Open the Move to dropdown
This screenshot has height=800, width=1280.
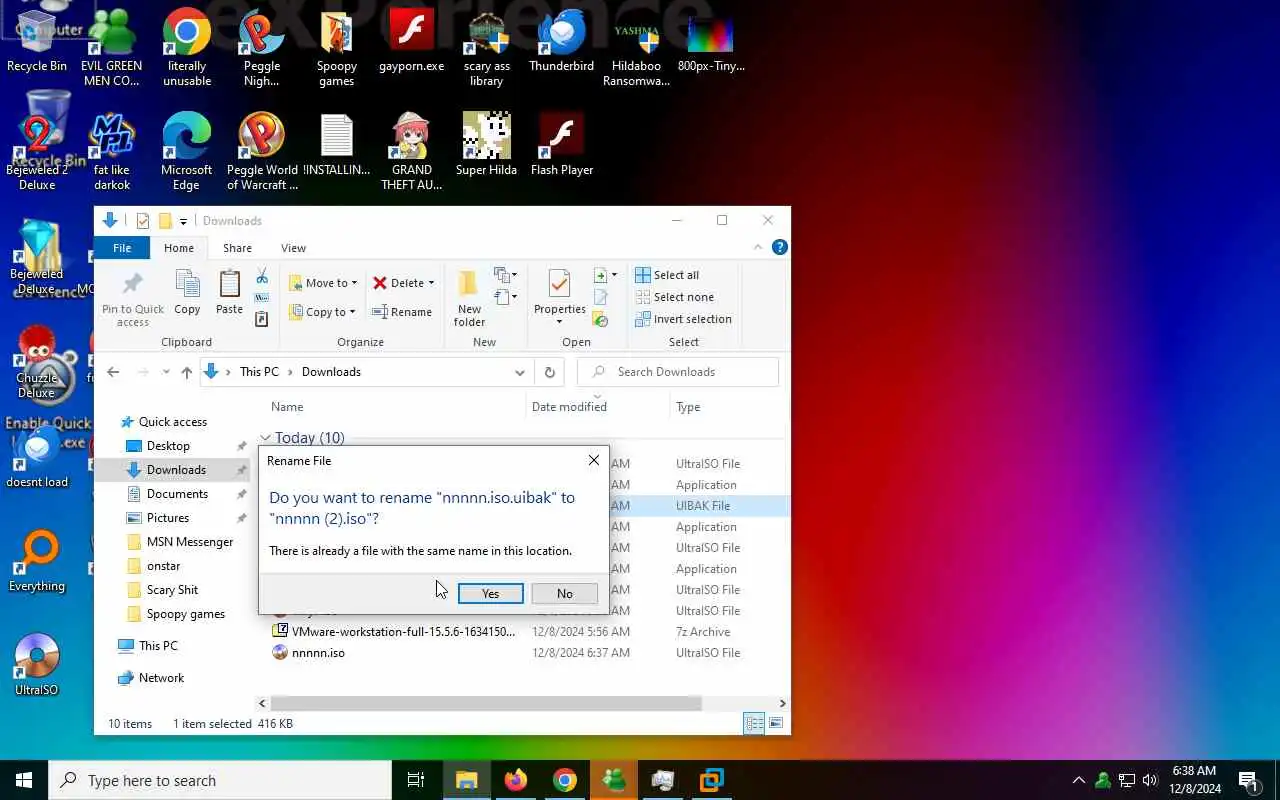tap(323, 283)
